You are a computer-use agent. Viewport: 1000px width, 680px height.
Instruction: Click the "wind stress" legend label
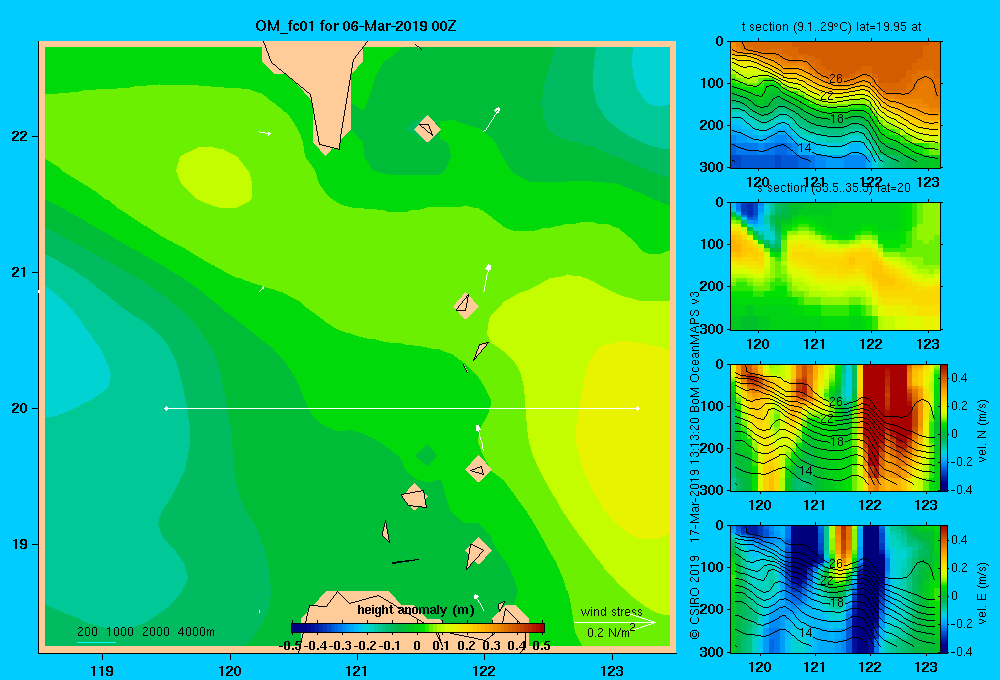[611, 611]
